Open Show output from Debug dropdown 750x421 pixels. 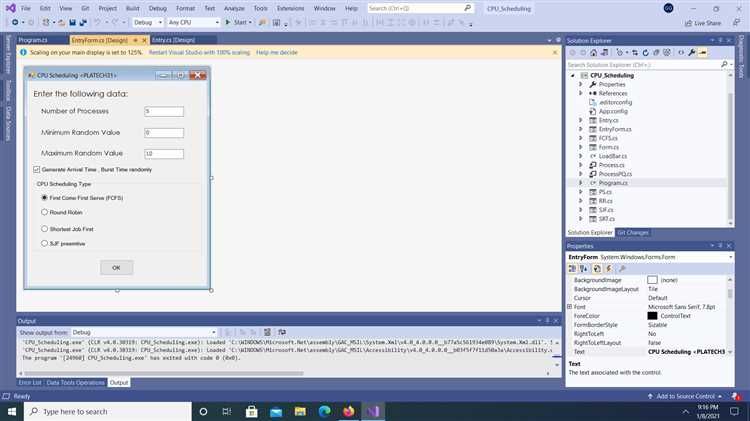[143, 332]
